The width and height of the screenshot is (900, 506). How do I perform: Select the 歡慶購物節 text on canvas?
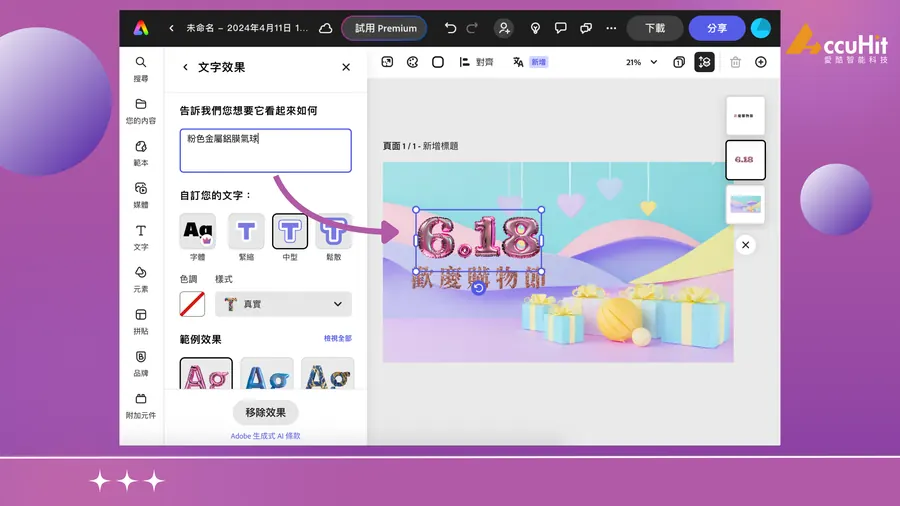[x=479, y=278]
